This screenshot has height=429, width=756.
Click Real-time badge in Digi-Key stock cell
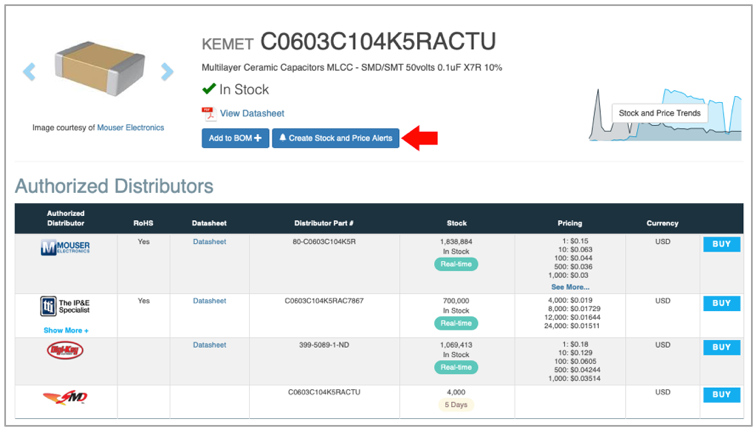[x=456, y=367]
